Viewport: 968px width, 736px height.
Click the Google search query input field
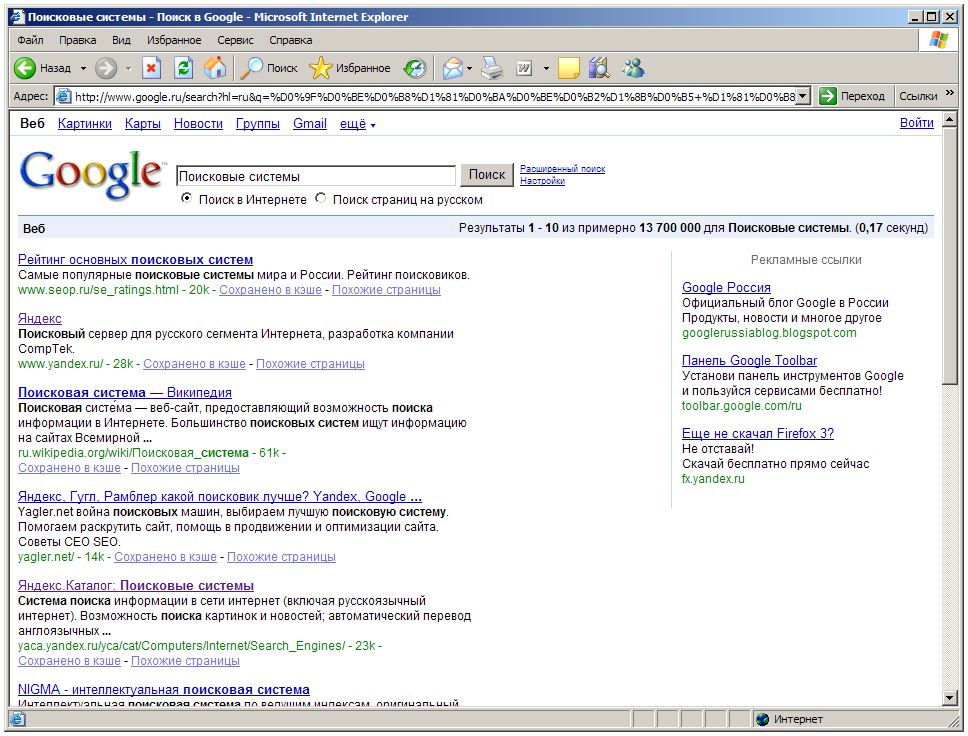(316, 176)
